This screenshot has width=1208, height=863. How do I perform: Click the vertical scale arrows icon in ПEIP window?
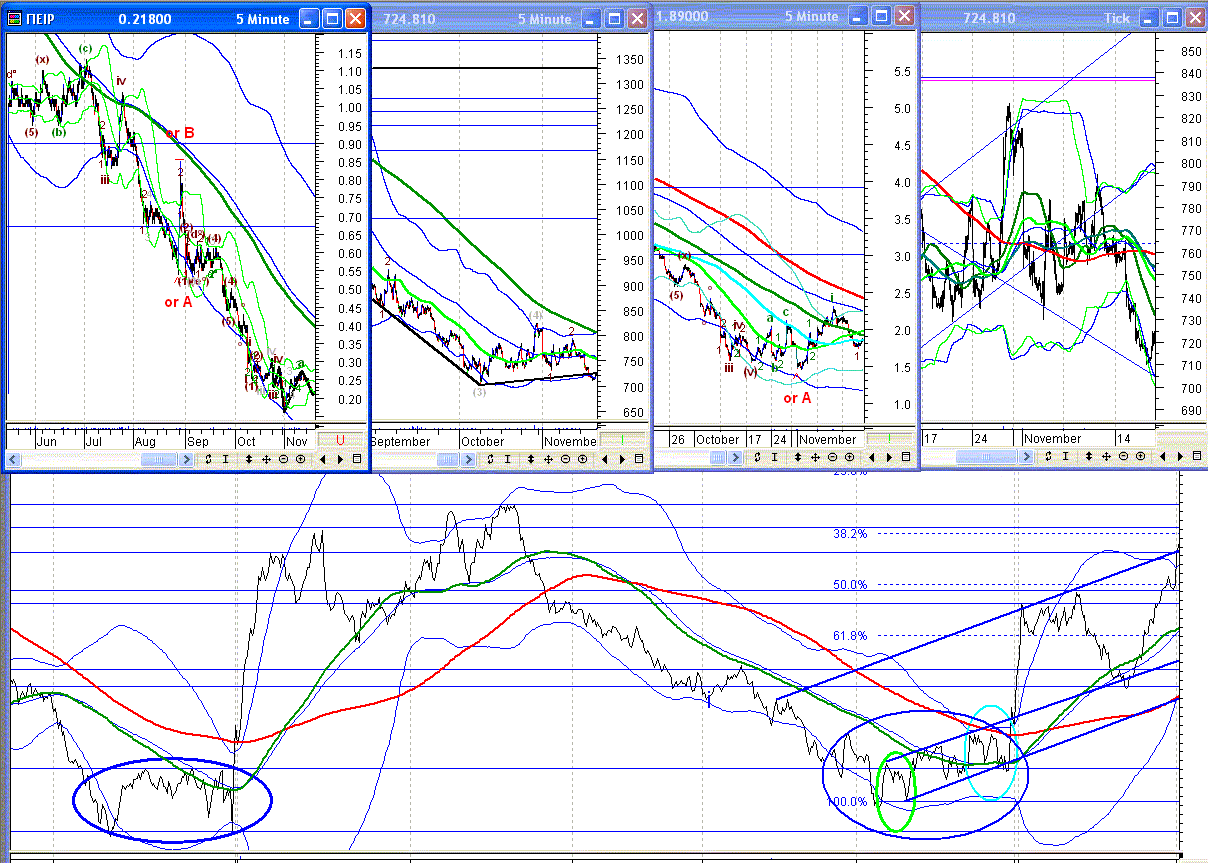(249, 459)
